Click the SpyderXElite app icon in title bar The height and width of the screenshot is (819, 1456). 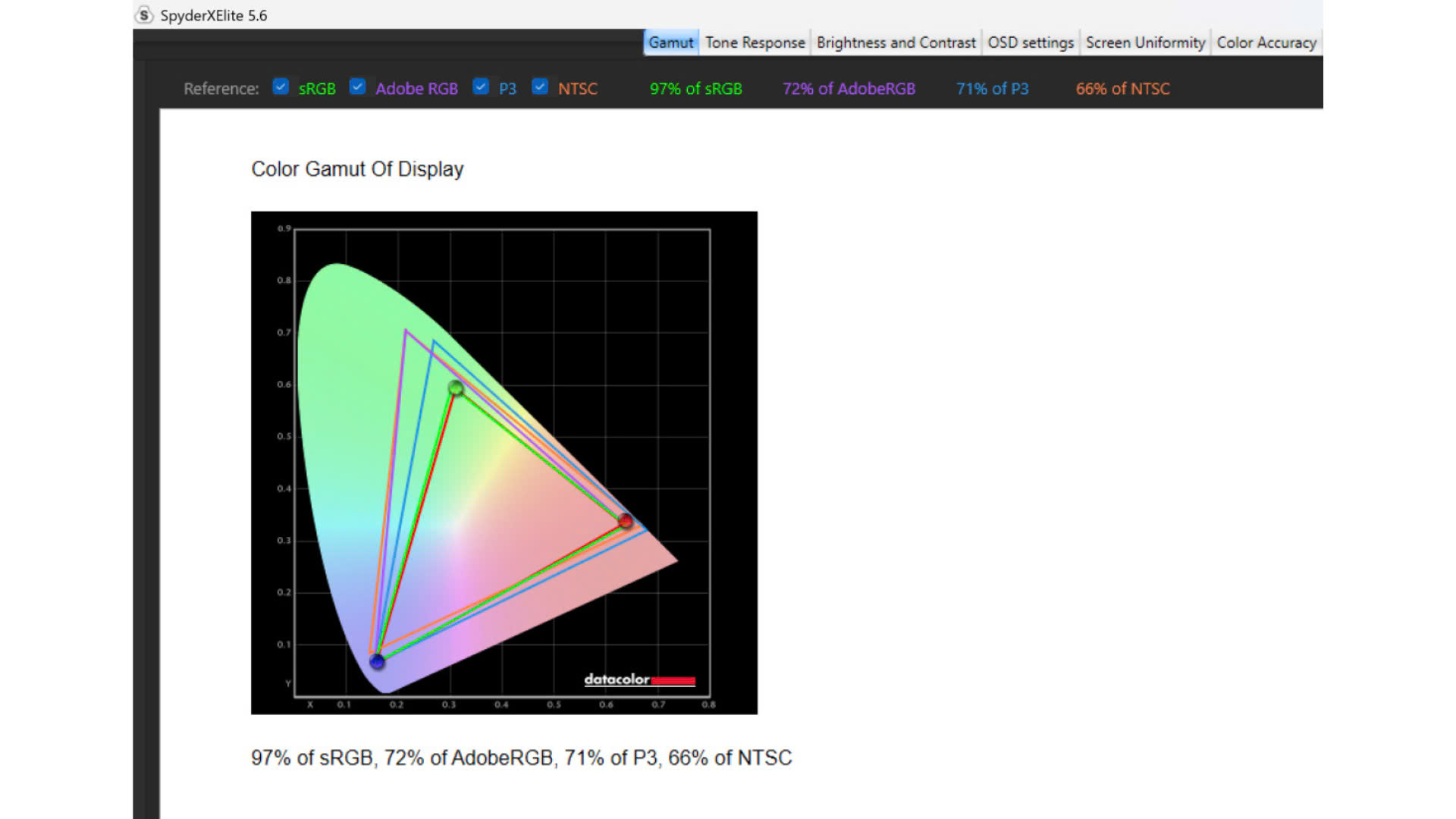pos(144,15)
